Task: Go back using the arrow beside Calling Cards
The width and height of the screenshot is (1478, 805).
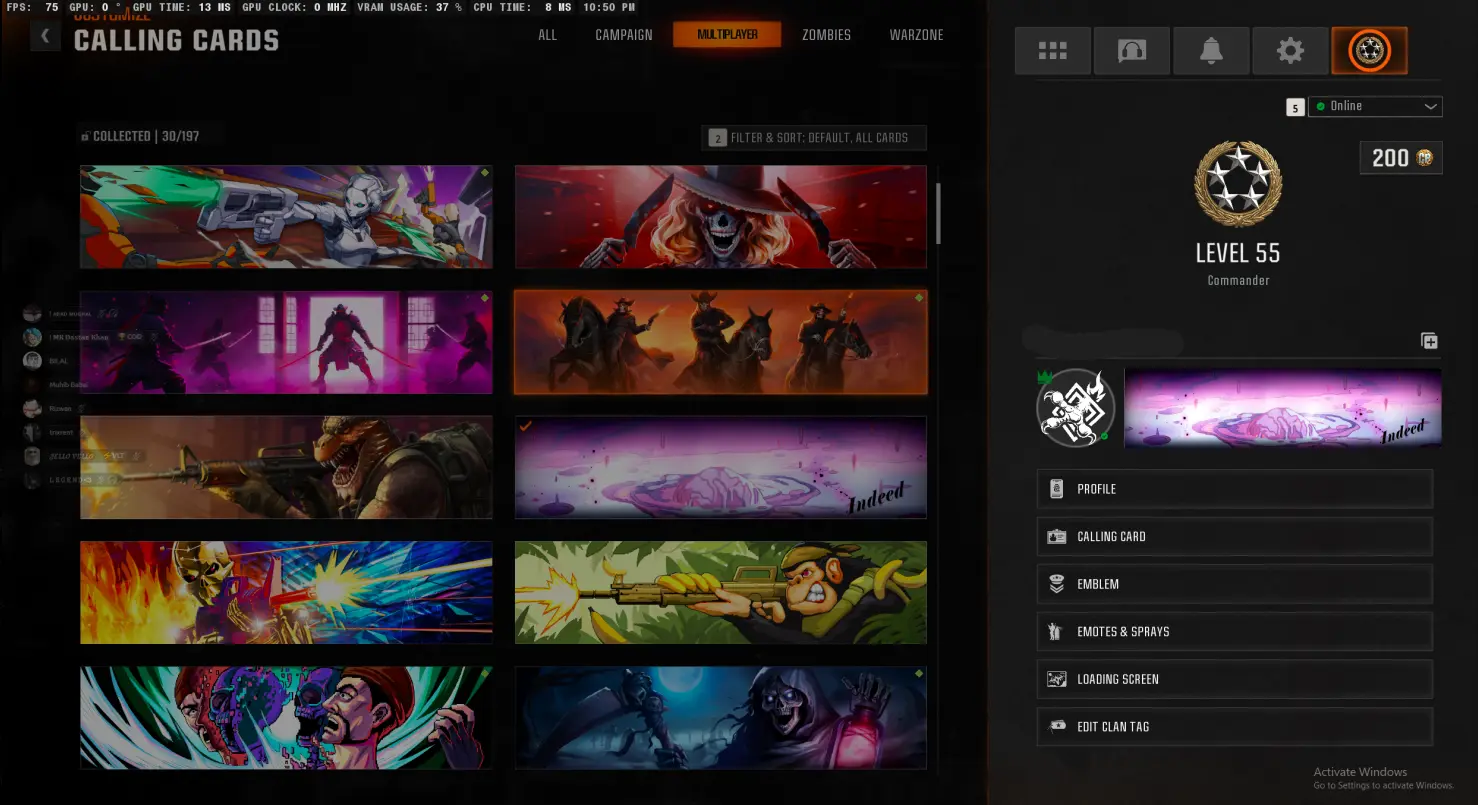Action: 45,37
